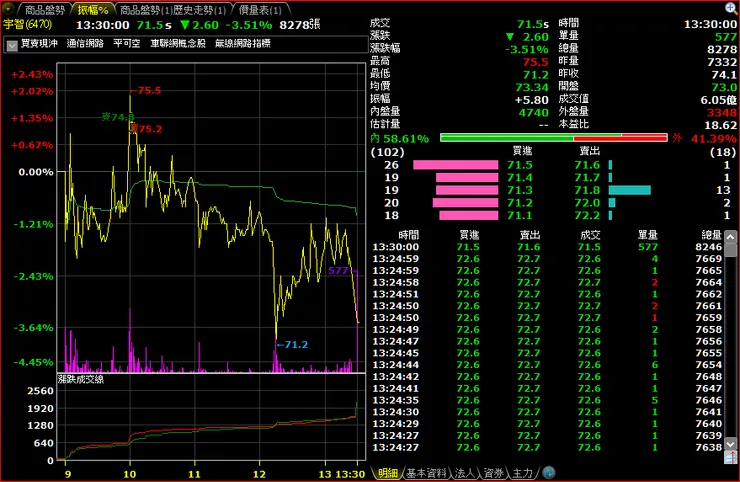Click the -3.64% label on chart axis

click(x=33, y=328)
